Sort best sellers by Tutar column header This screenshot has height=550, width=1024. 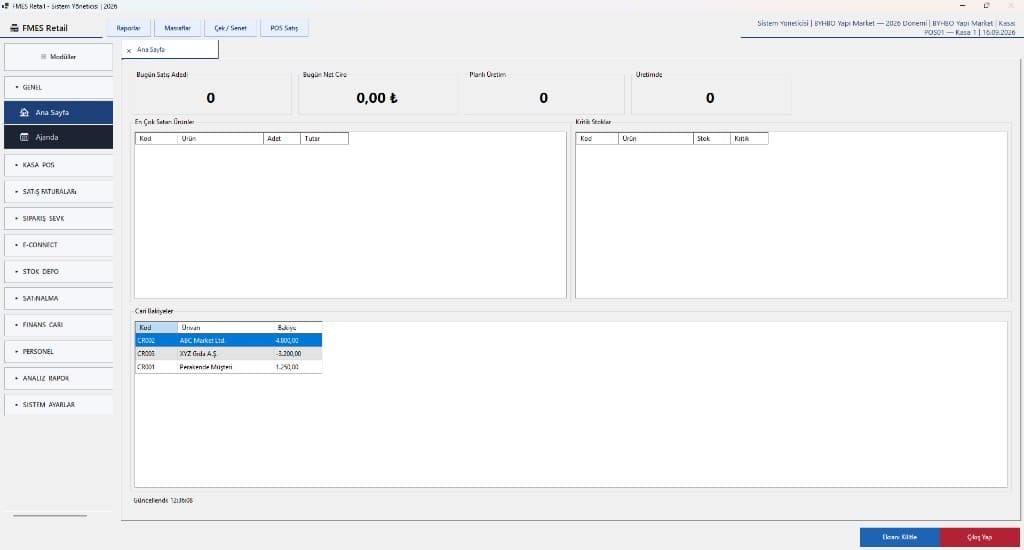tap(325, 138)
